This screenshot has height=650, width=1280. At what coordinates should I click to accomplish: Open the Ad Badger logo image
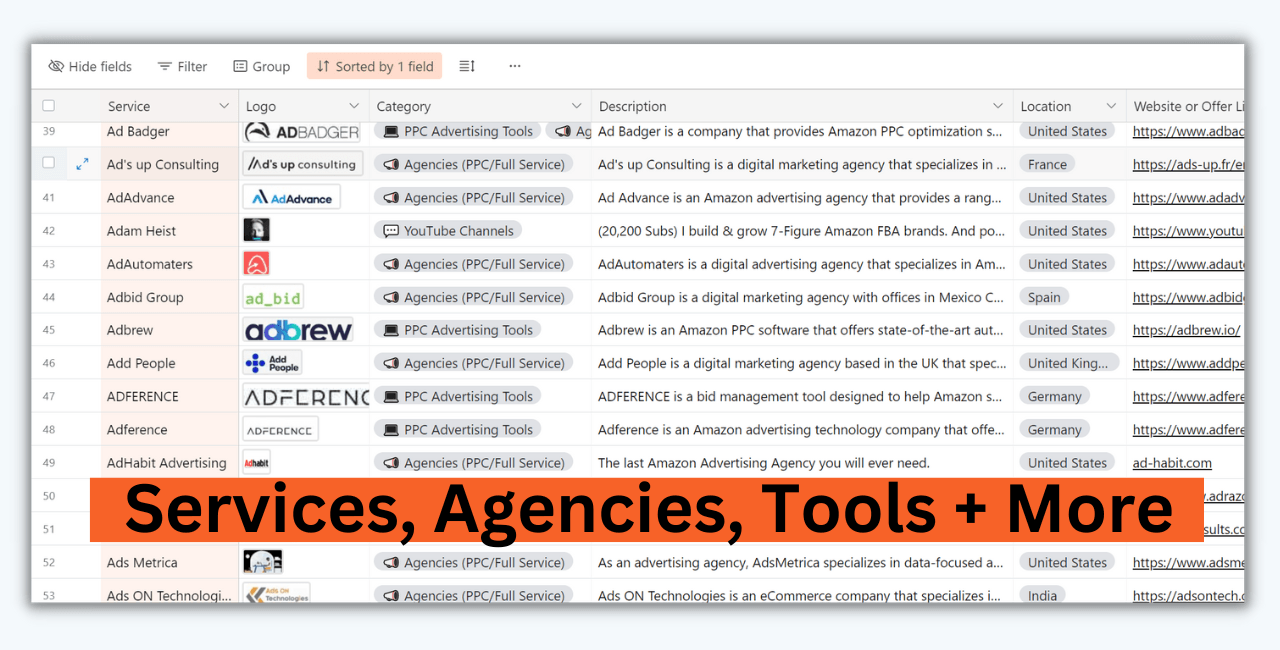tap(301, 131)
